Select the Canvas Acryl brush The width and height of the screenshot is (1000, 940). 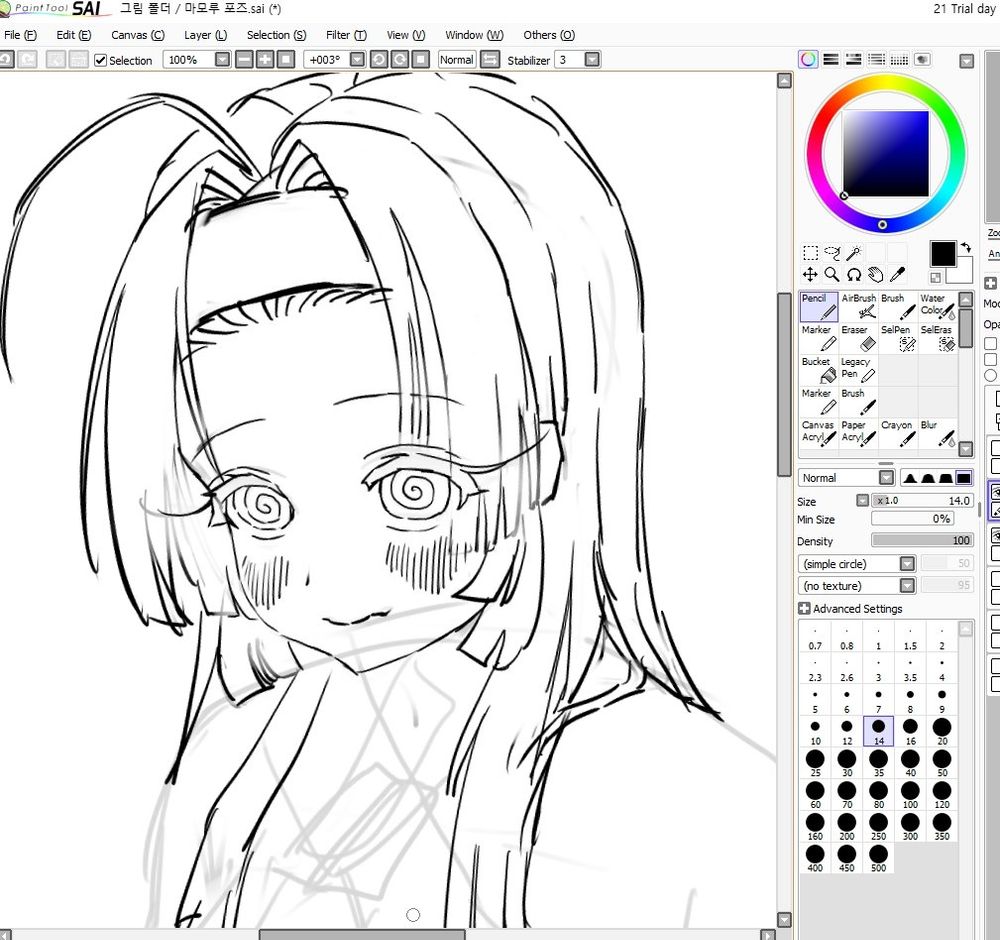pyautogui.click(x=819, y=433)
